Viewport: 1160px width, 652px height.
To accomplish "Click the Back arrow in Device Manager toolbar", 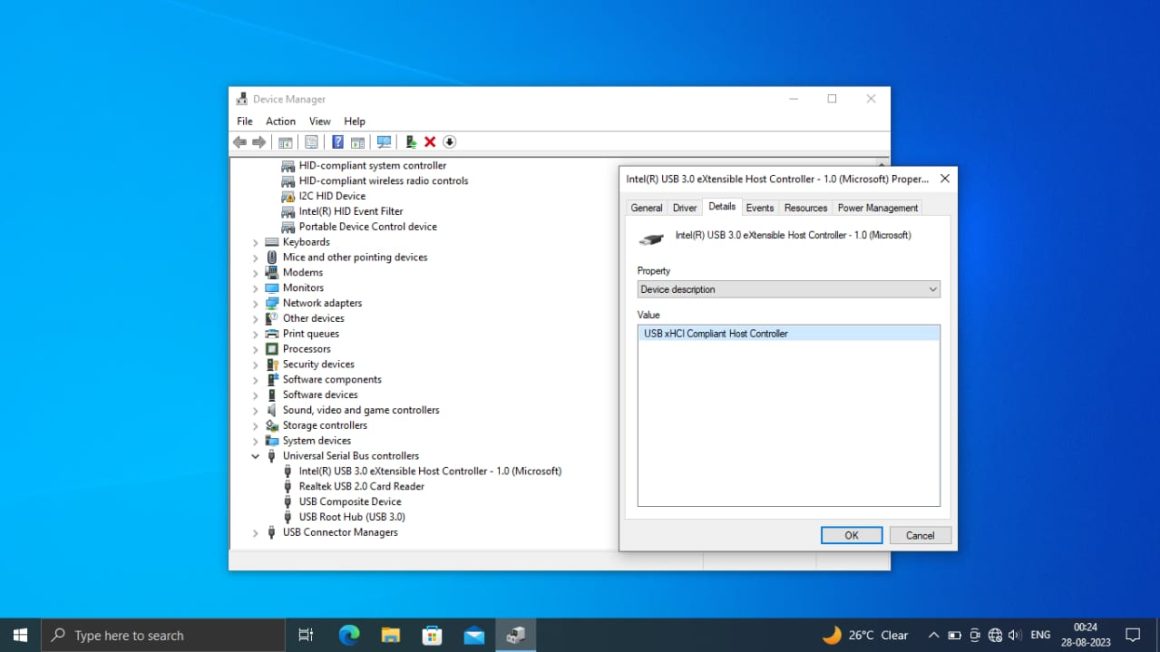I will [240, 142].
